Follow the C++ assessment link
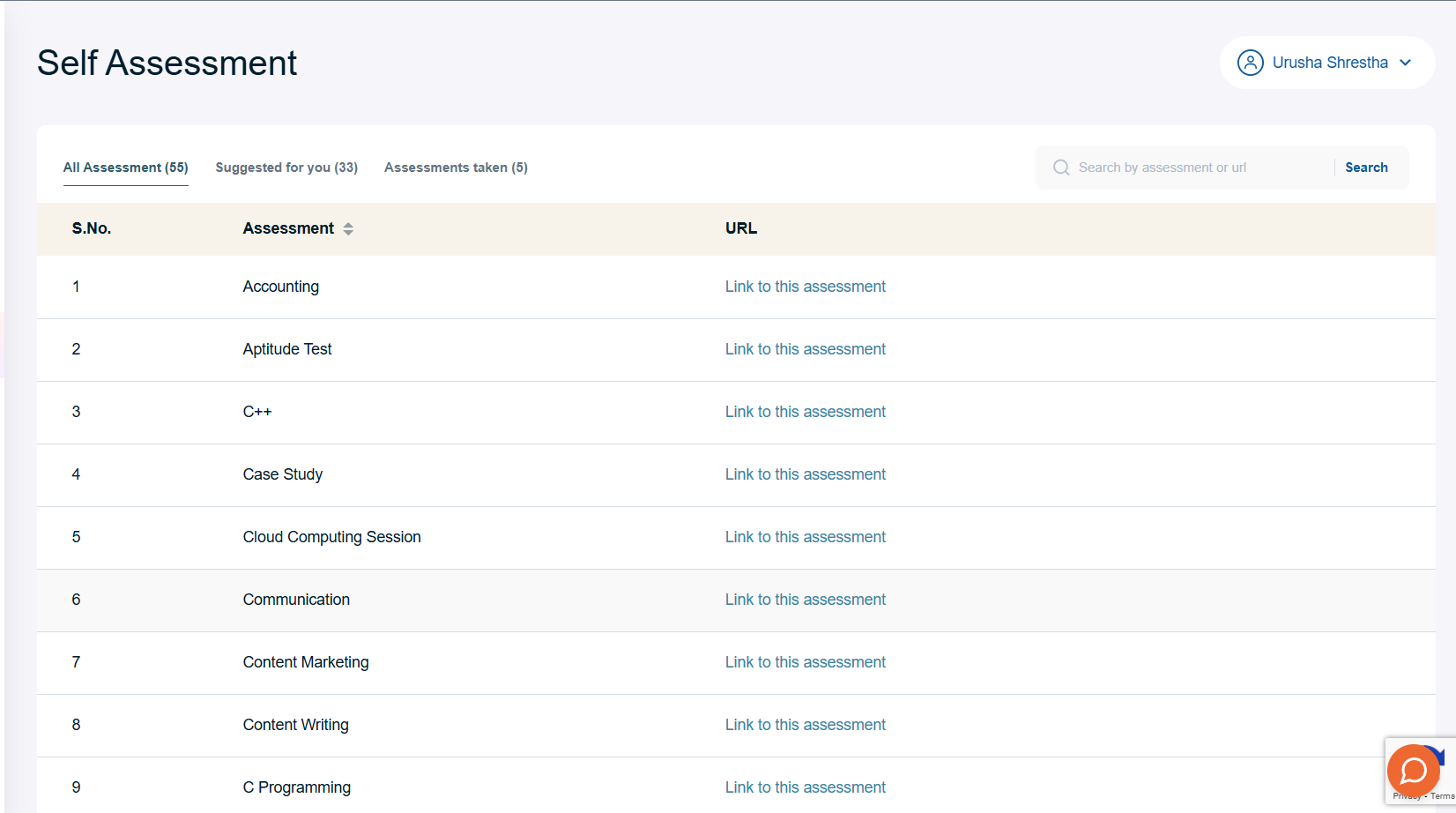This screenshot has height=813, width=1456. click(x=805, y=412)
